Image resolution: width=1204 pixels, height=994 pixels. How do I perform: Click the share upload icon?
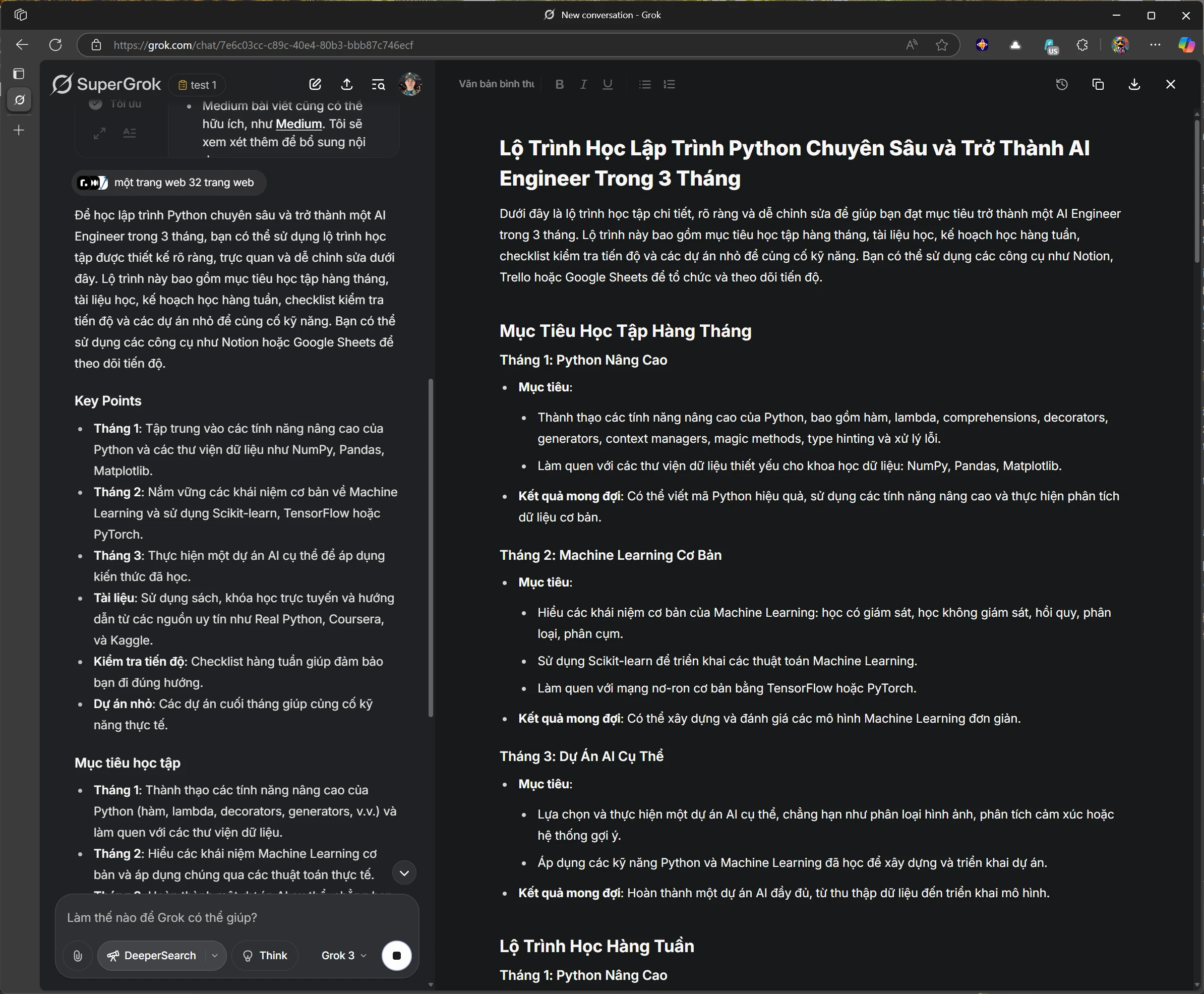tap(347, 84)
